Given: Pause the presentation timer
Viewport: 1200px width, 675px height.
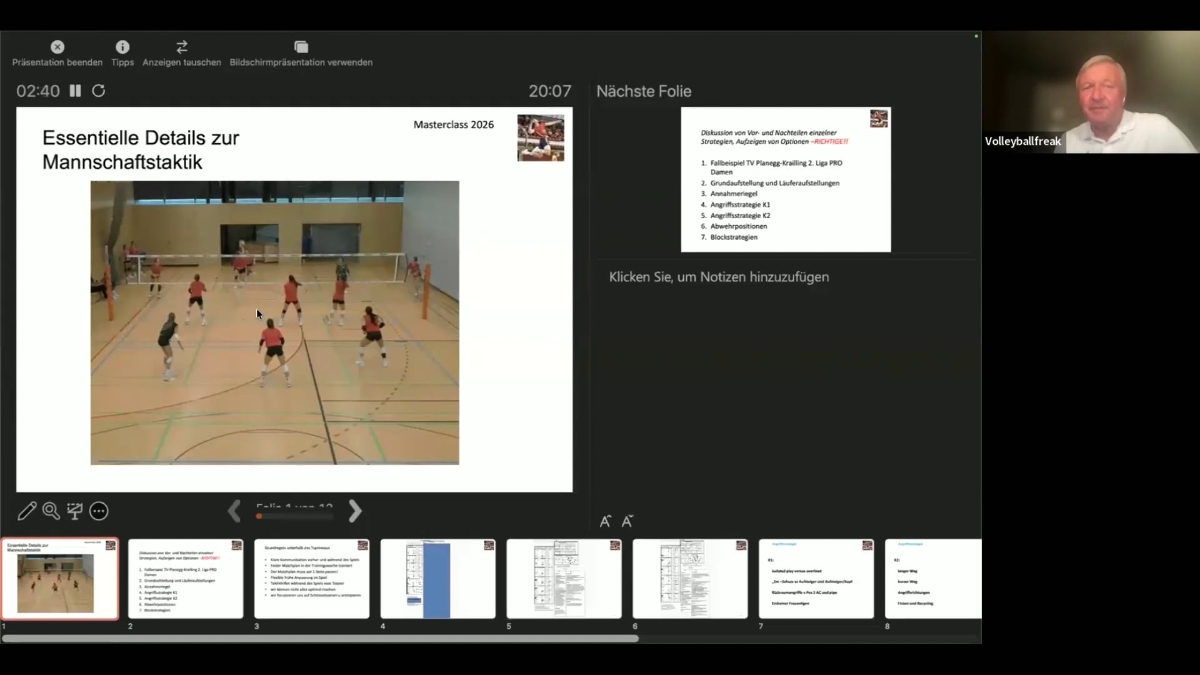Looking at the screenshot, I should point(75,91).
